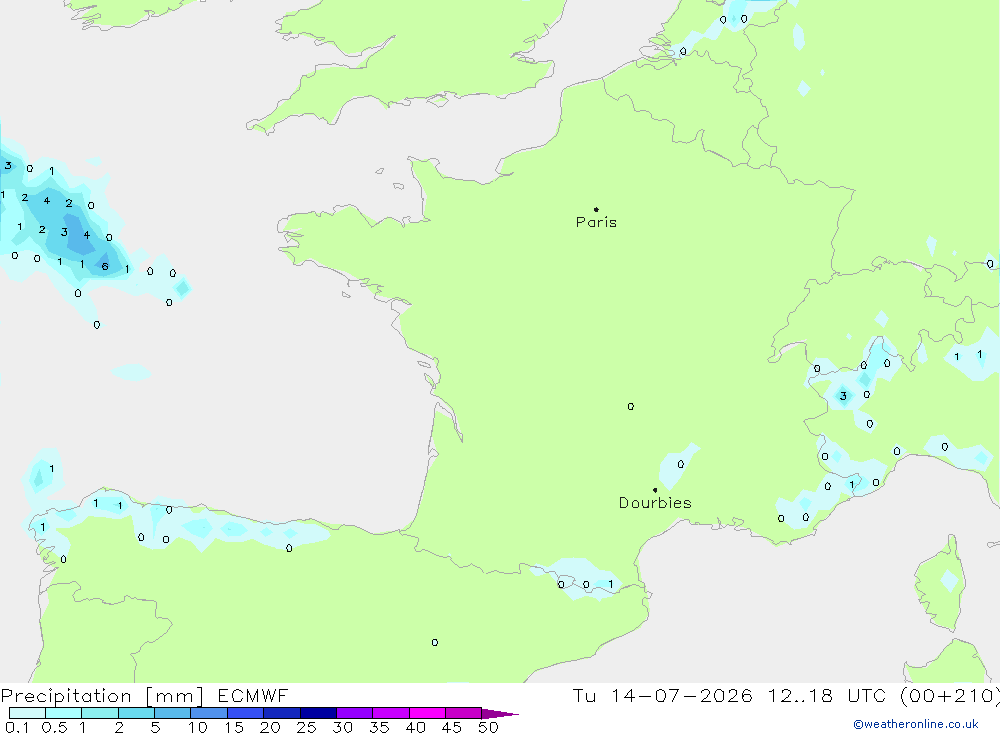Pick the legend swatch between 2 and 5
Screen dimensions: 1000x733
pos(136,713)
